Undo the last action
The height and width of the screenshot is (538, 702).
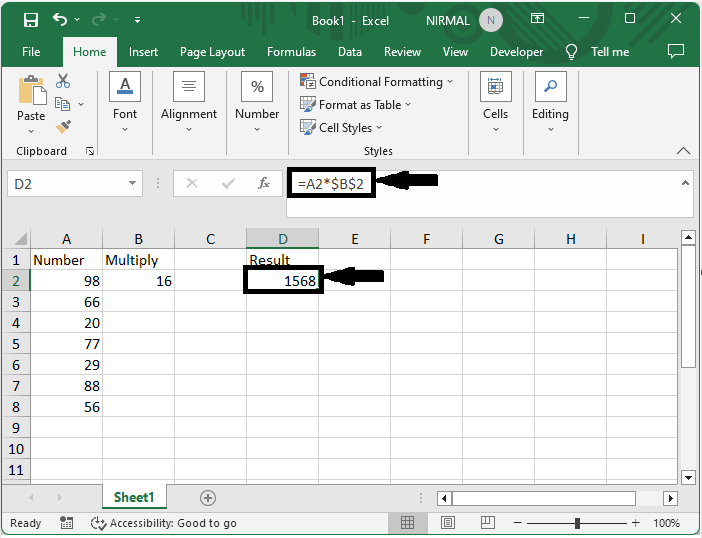click(x=60, y=19)
